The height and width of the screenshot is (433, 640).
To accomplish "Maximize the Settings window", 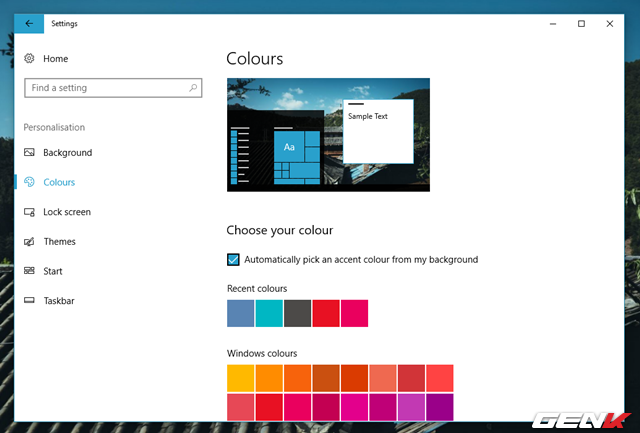I will (x=581, y=24).
